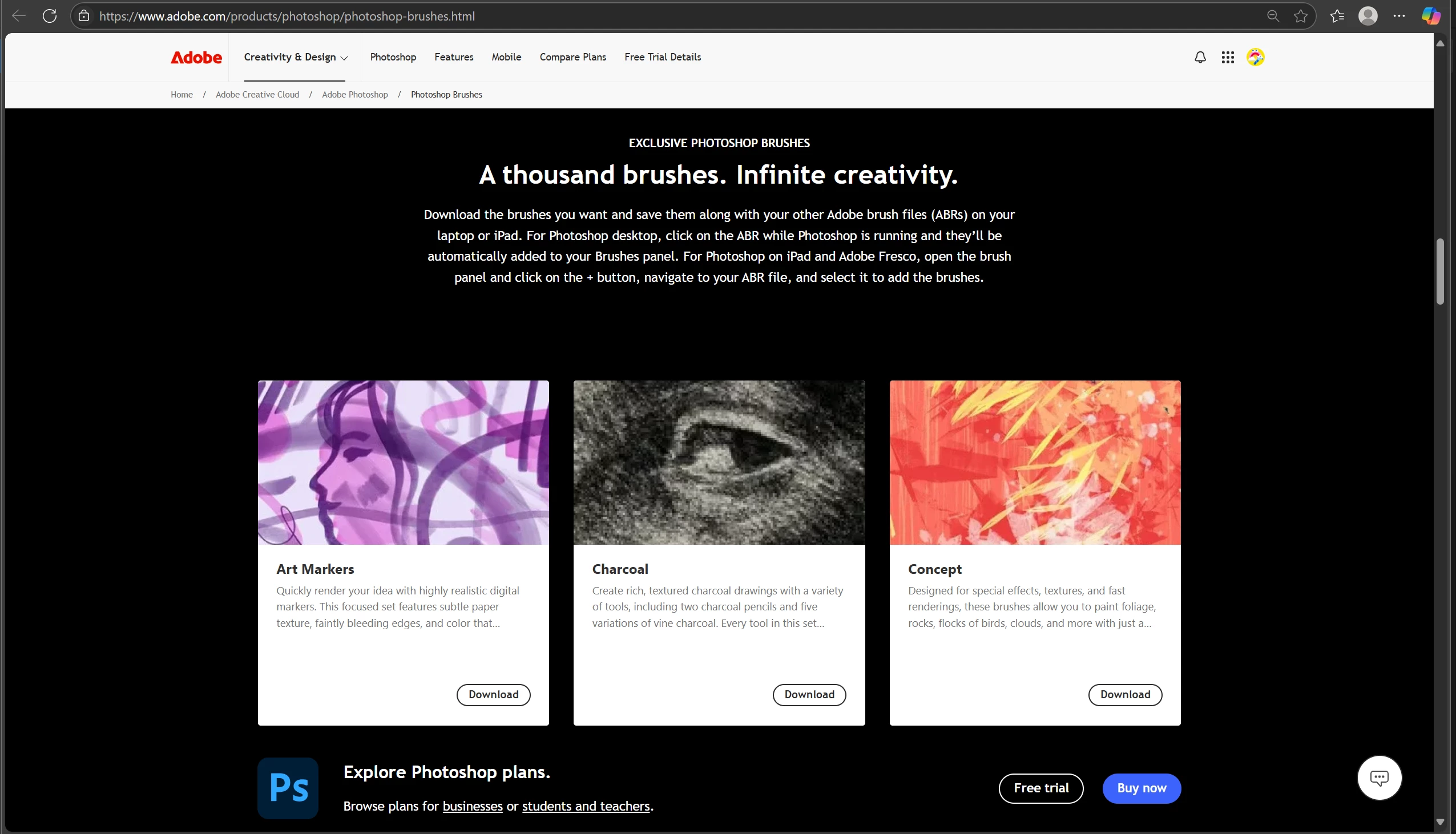Open the notifications bell

tap(1200, 57)
